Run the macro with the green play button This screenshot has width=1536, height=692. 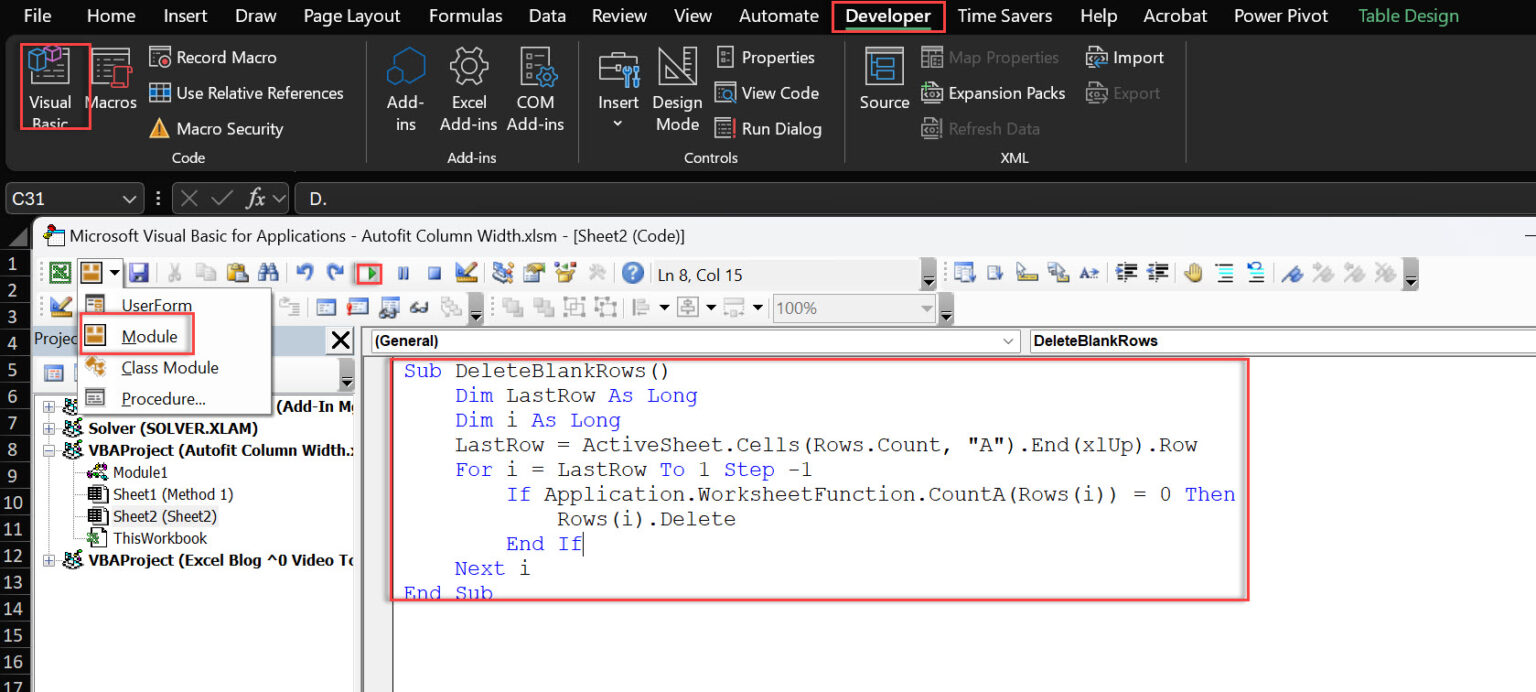[370, 273]
